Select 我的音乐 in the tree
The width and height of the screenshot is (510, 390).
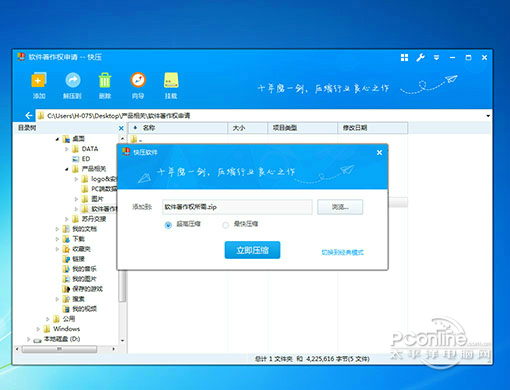click(x=85, y=269)
